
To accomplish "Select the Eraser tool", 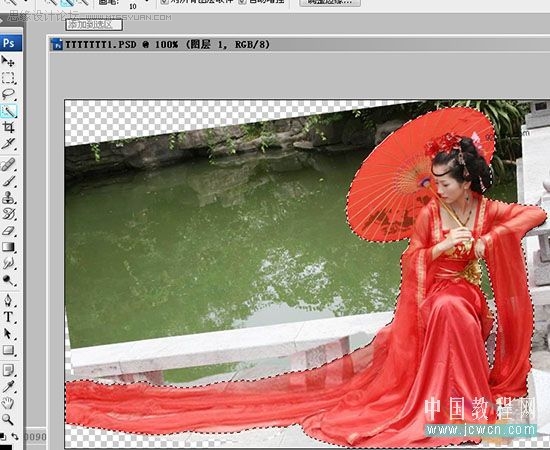I will (x=8, y=231).
